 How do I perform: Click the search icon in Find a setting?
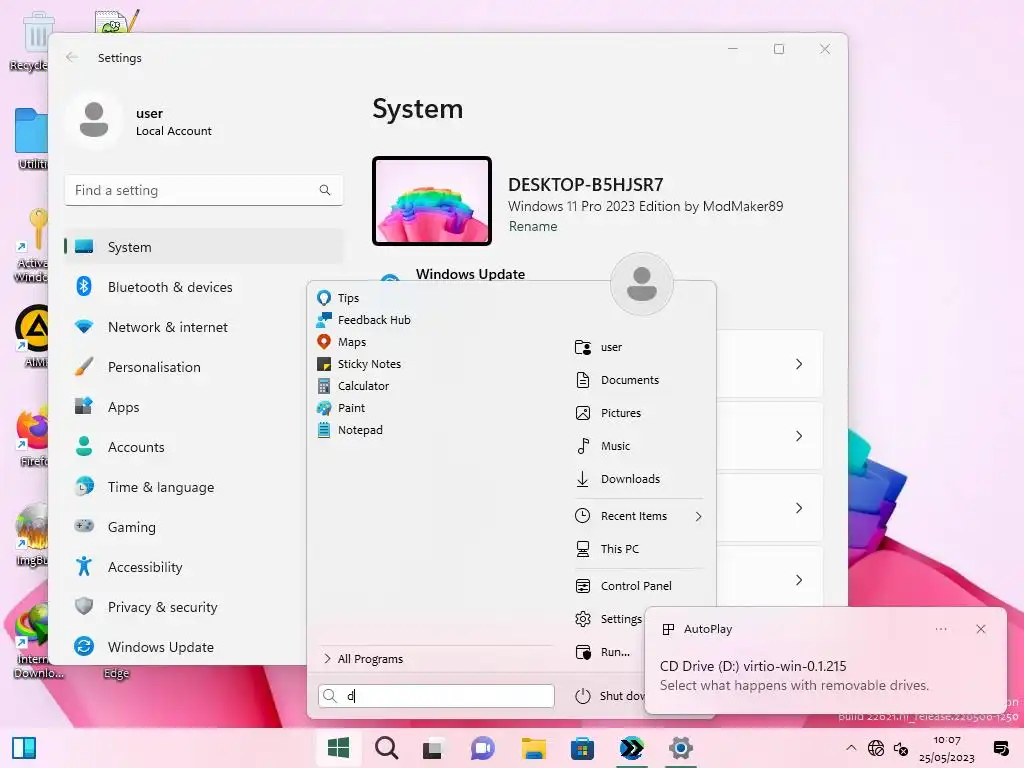click(325, 190)
